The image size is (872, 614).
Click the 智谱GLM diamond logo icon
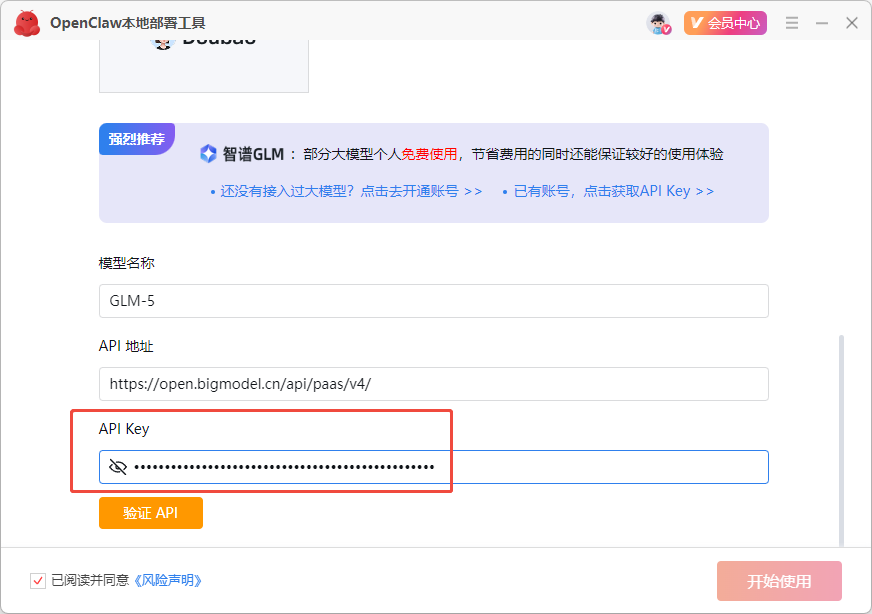coord(207,153)
